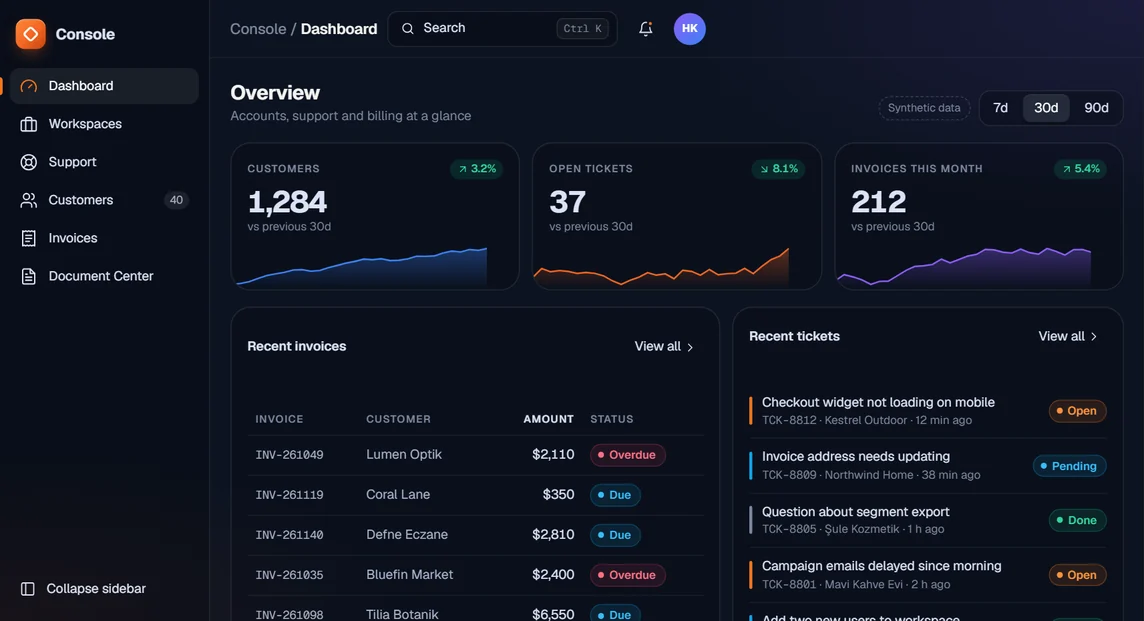This screenshot has height=621, width=1144.
Task: Open the HK user avatar menu
Action: [689, 28]
